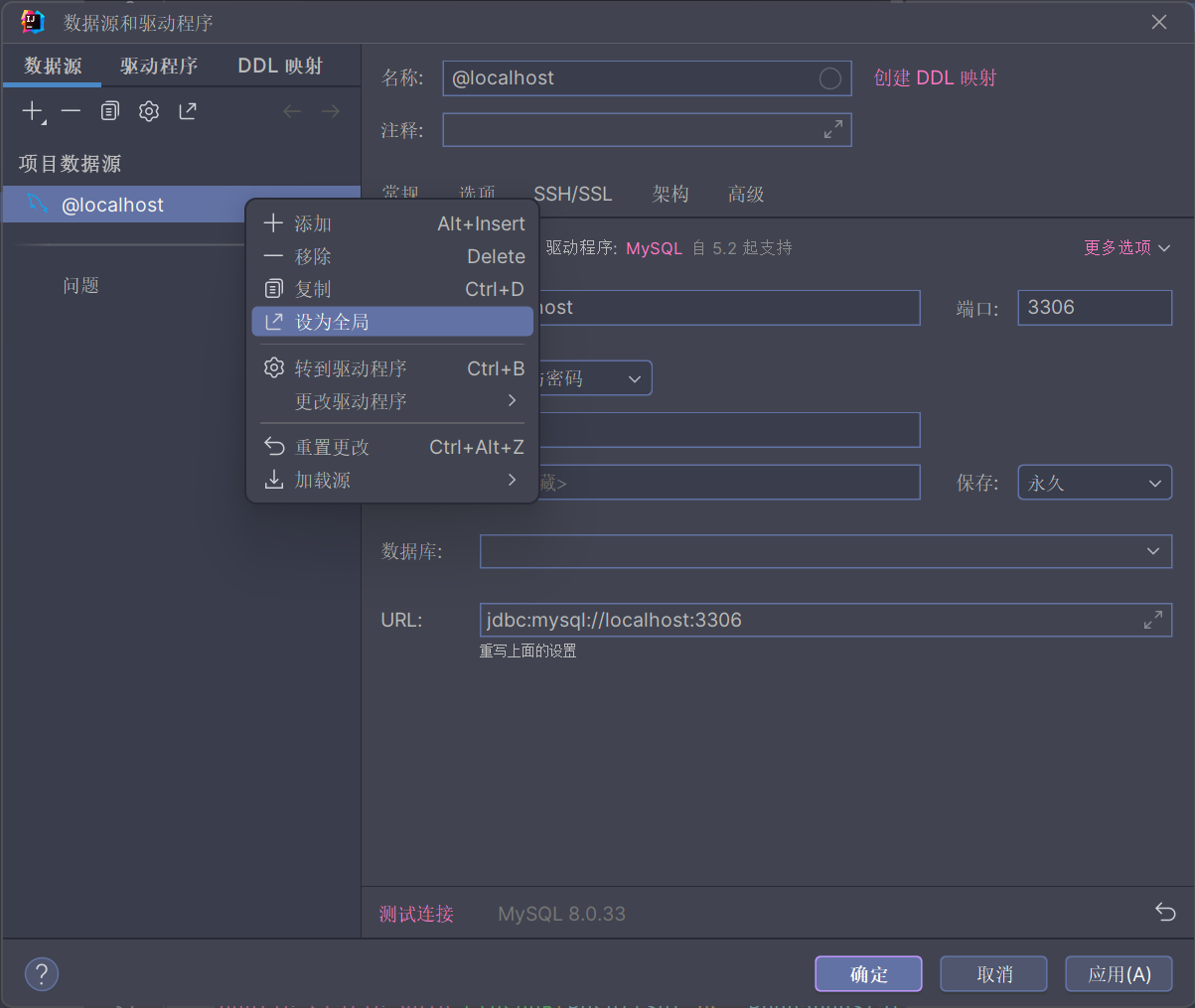Image resolution: width=1195 pixels, height=1008 pixels.
Task: Switch to the 驱动程序 tab
Action: [159, 66]
